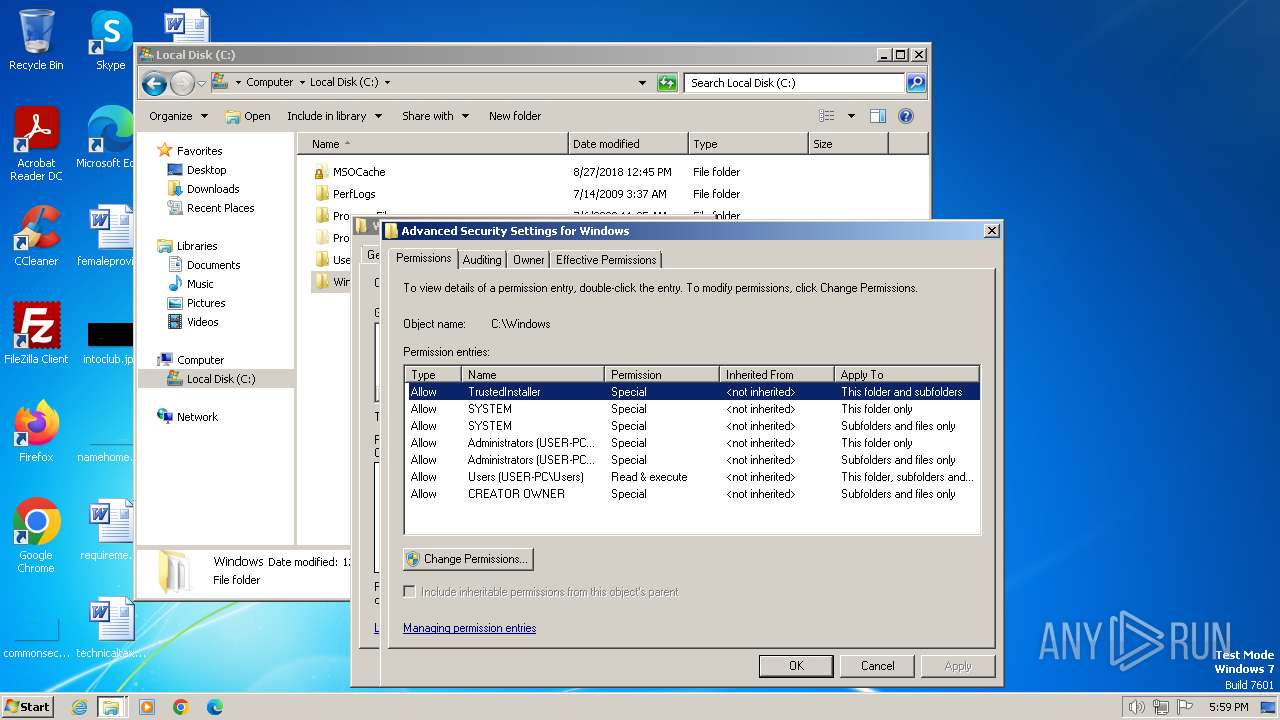Launch Firefox from the desktop
This screenshot has width=1280, height=720.
[x=36, y=432]
